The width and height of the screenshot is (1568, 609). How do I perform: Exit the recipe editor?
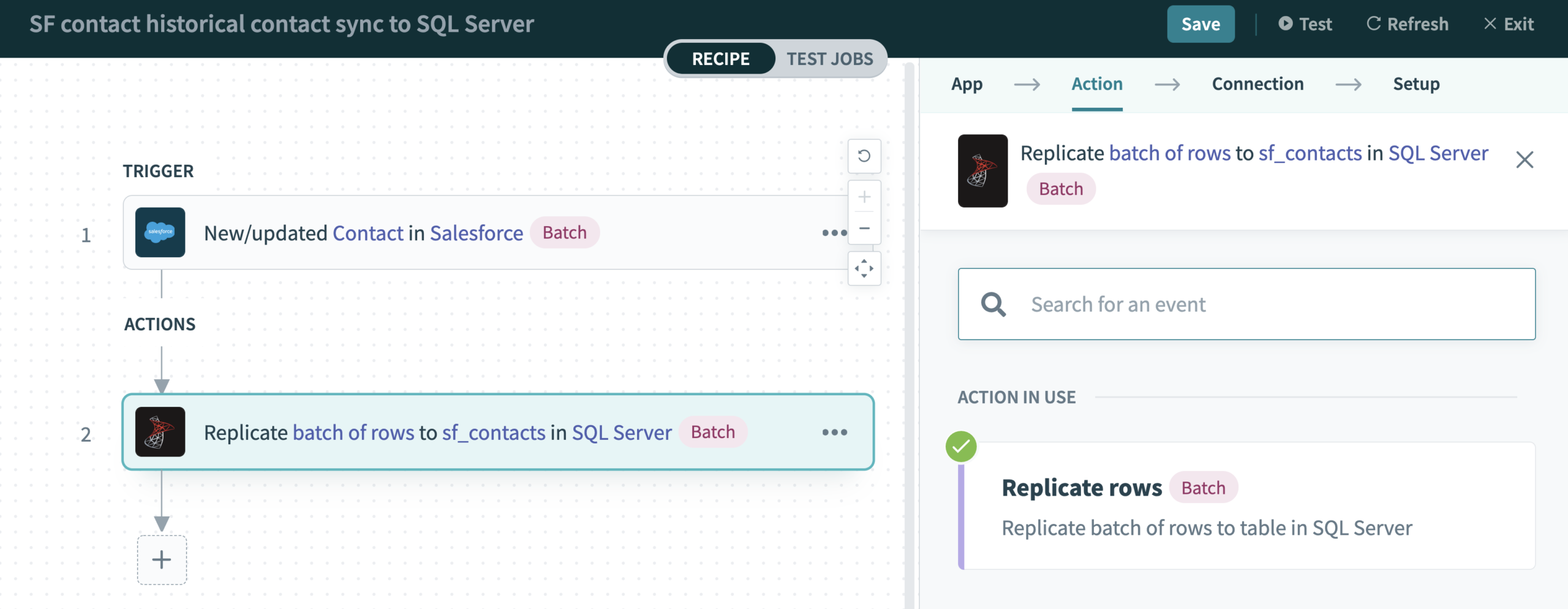coord(1509,24)
